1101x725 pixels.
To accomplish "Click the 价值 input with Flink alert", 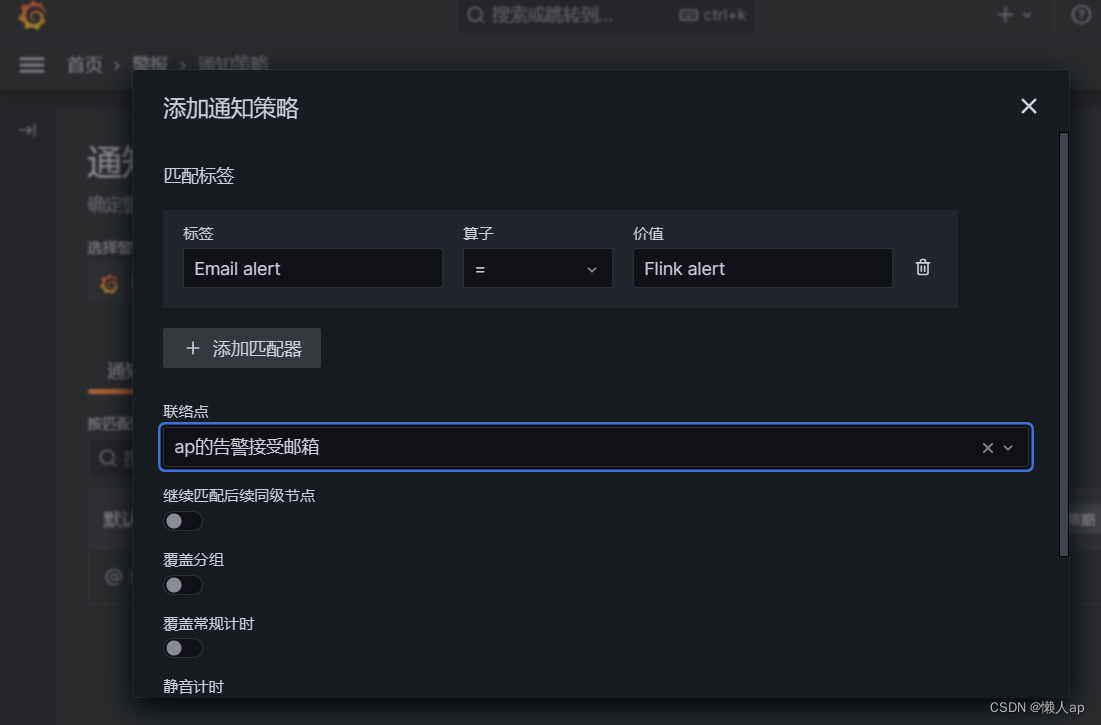I will 763,268.
